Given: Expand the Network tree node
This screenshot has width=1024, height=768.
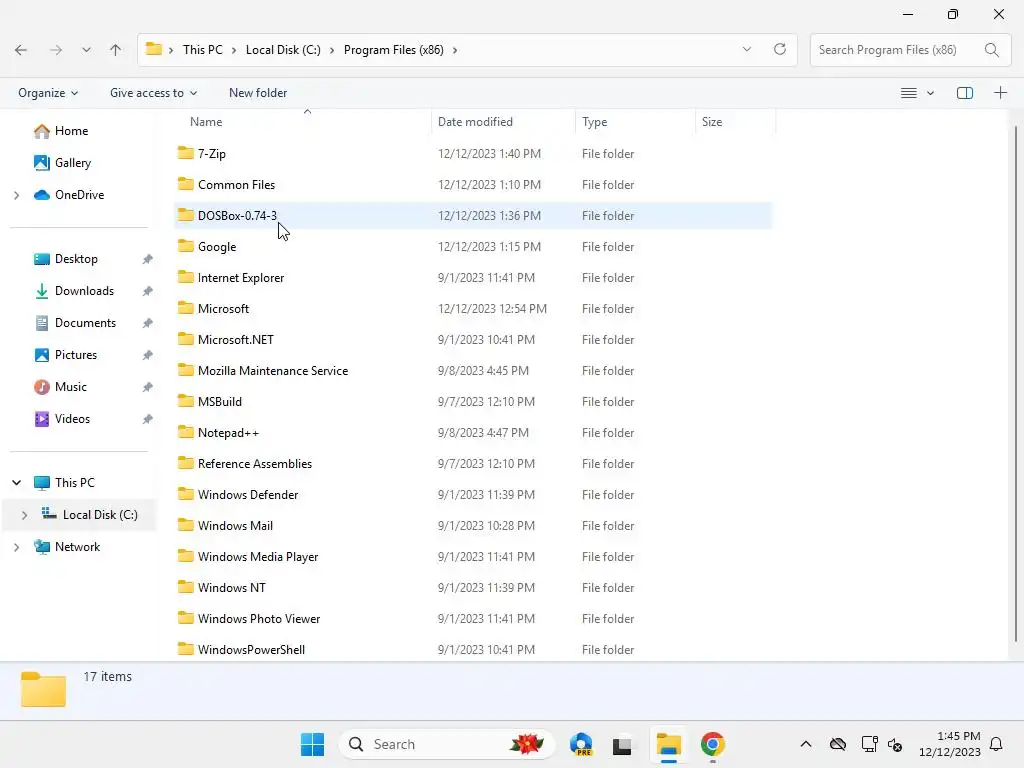Looking at the screenshot, I should point(16,547).
